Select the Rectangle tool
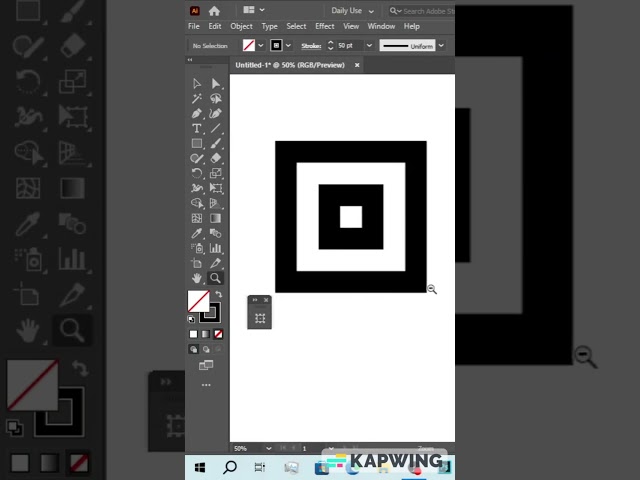640x480 pixels. [x=197, y=143]
